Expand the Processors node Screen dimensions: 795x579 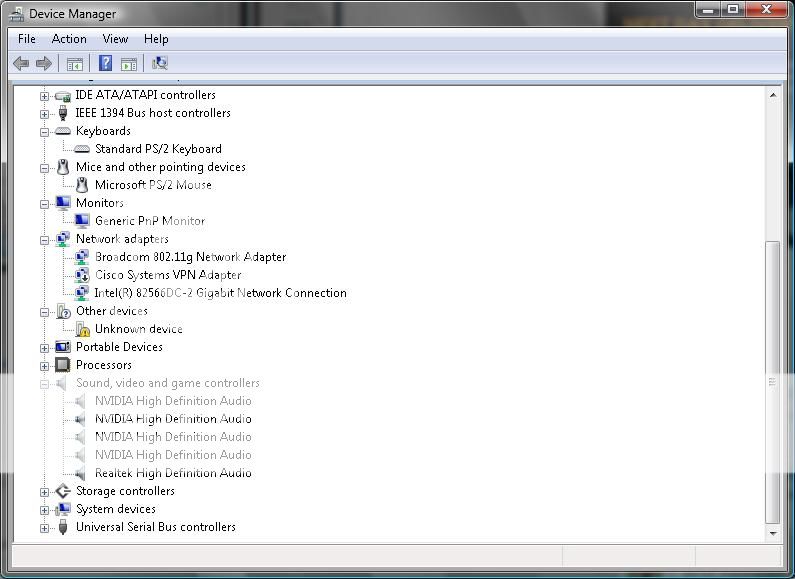44,366
